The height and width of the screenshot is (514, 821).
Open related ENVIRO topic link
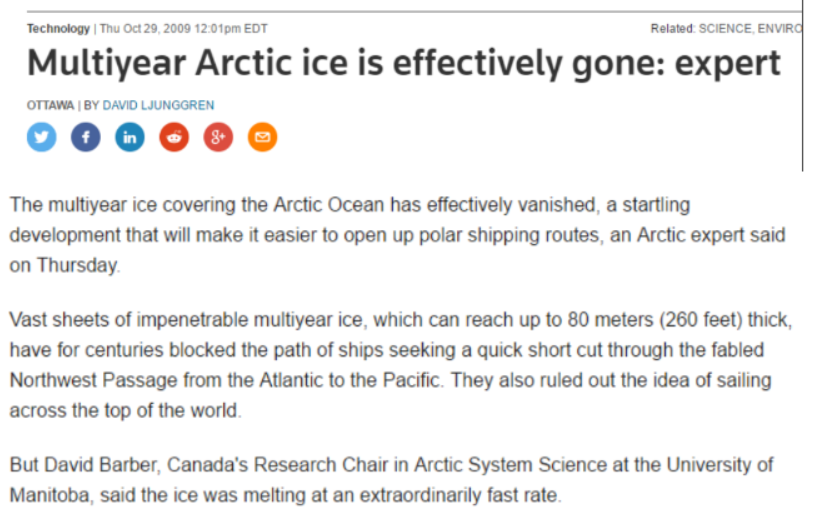(x=780, y=28)
